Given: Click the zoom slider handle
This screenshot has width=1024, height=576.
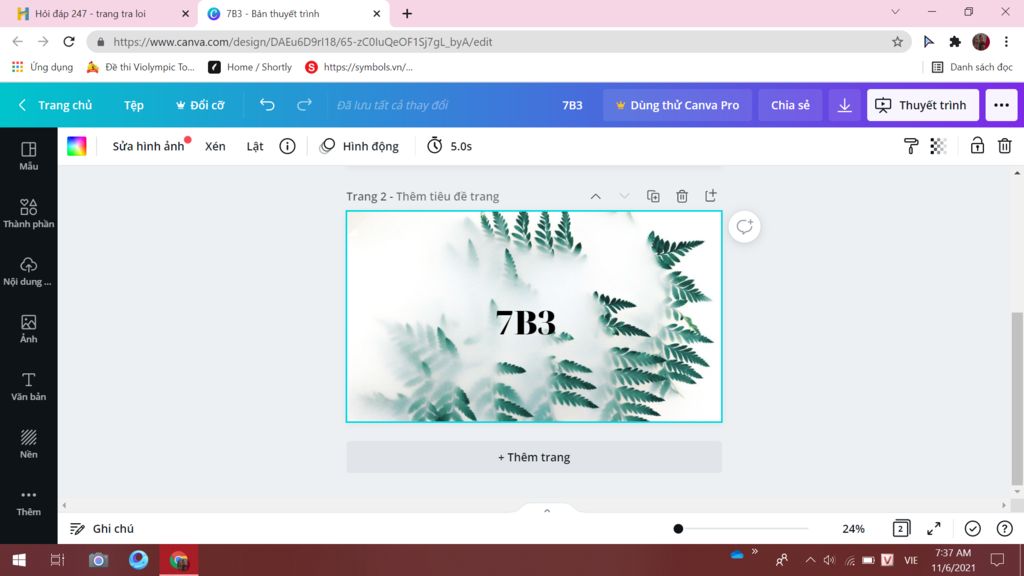Looking at the screenshot, I should click(678, 528).
